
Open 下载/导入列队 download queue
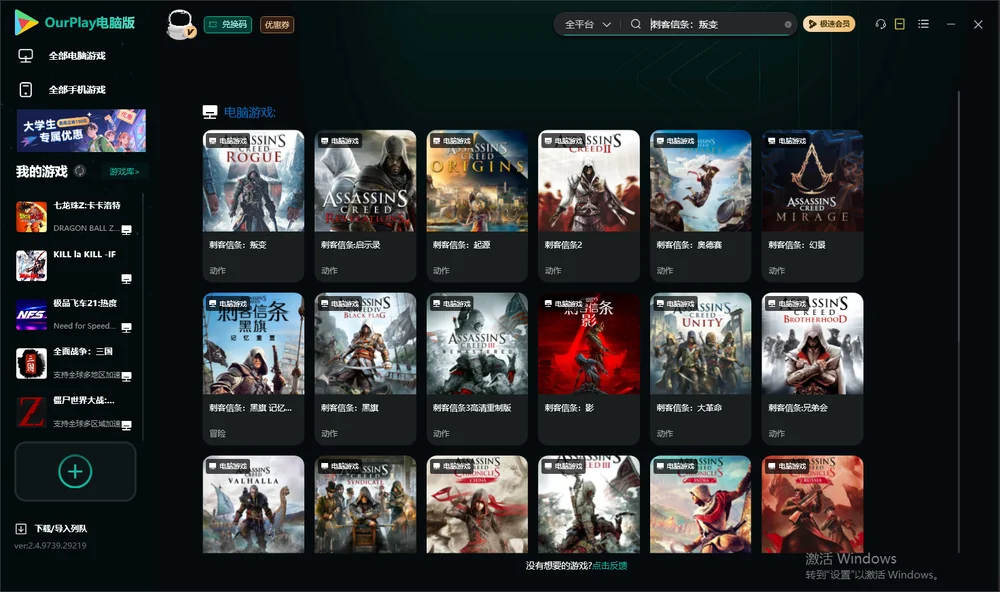click(52, 528)
